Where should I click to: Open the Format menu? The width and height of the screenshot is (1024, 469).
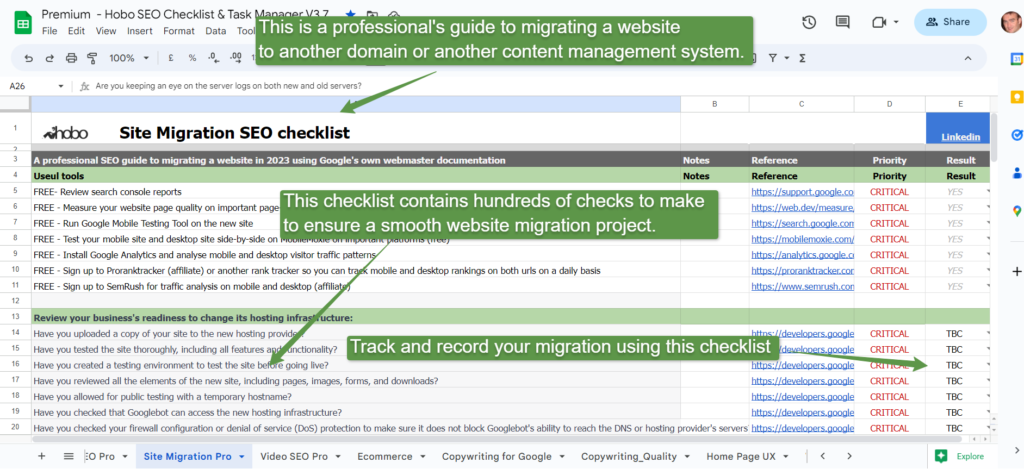(179, 31)
